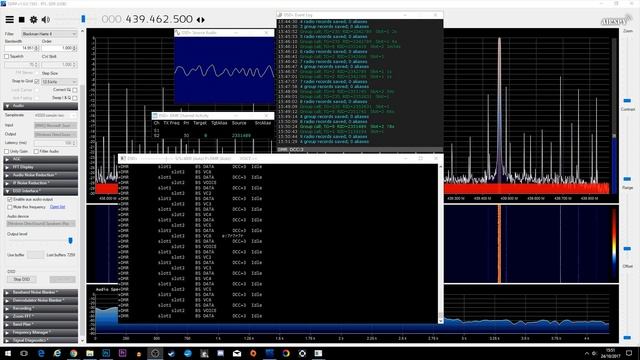This screenshot has width=640, height=360.
Task: Open the DSD Audio device dropdown
Action: (41, 224)
